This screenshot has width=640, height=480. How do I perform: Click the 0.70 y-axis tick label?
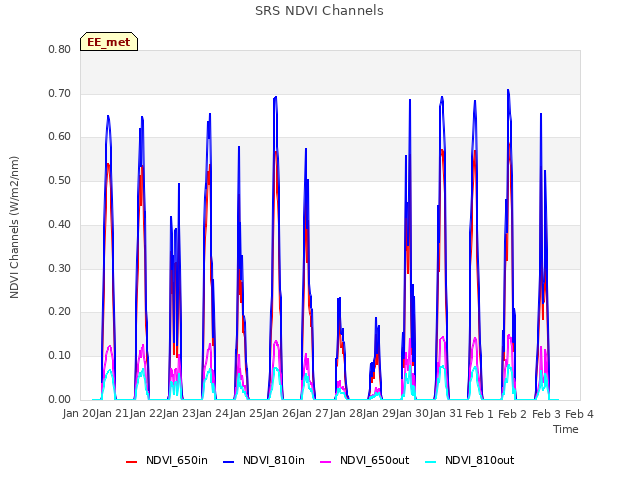(x=60, y=93)
